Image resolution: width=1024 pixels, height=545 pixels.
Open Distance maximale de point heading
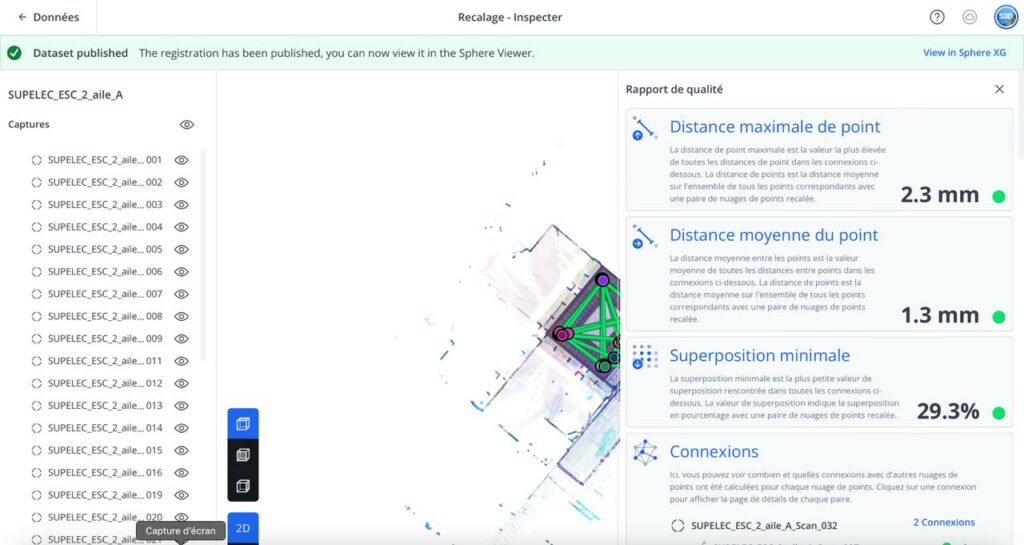[x=775, y=127]
